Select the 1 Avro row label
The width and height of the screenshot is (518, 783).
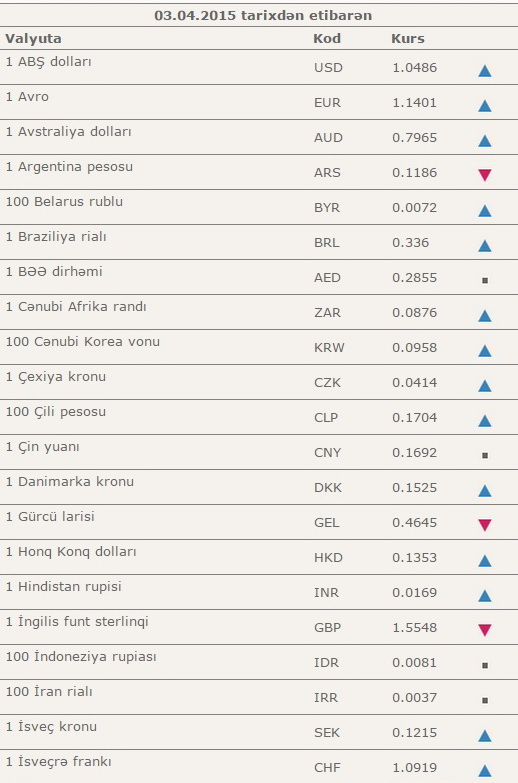27,96
